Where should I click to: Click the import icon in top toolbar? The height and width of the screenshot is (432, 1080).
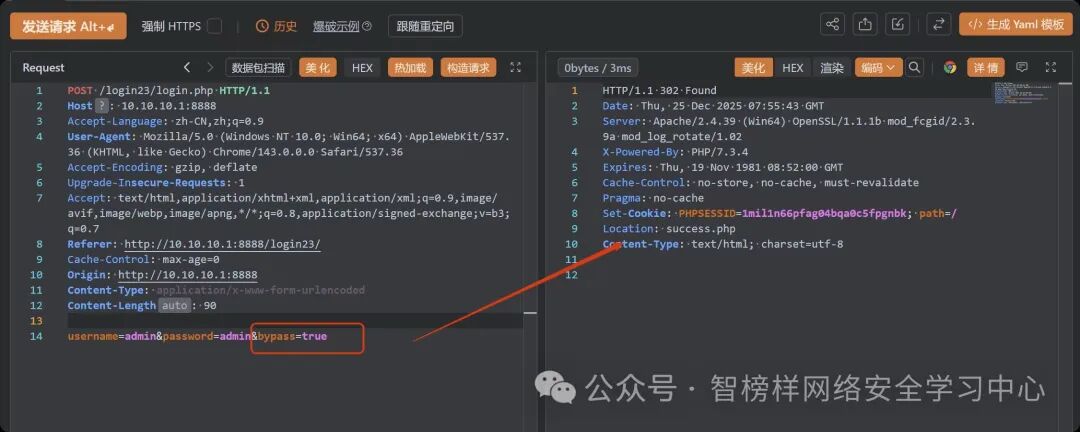click(897, 24)
